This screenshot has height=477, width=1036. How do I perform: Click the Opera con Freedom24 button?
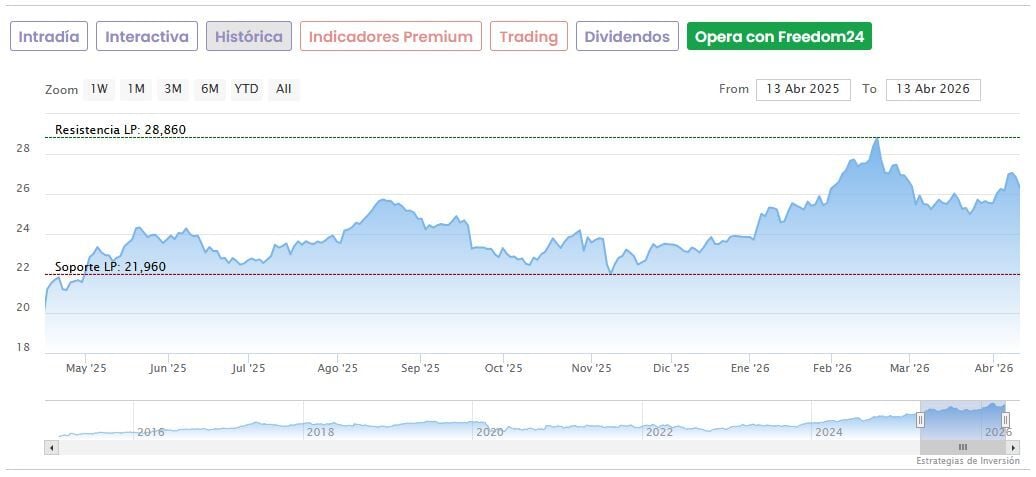point(779,37)
